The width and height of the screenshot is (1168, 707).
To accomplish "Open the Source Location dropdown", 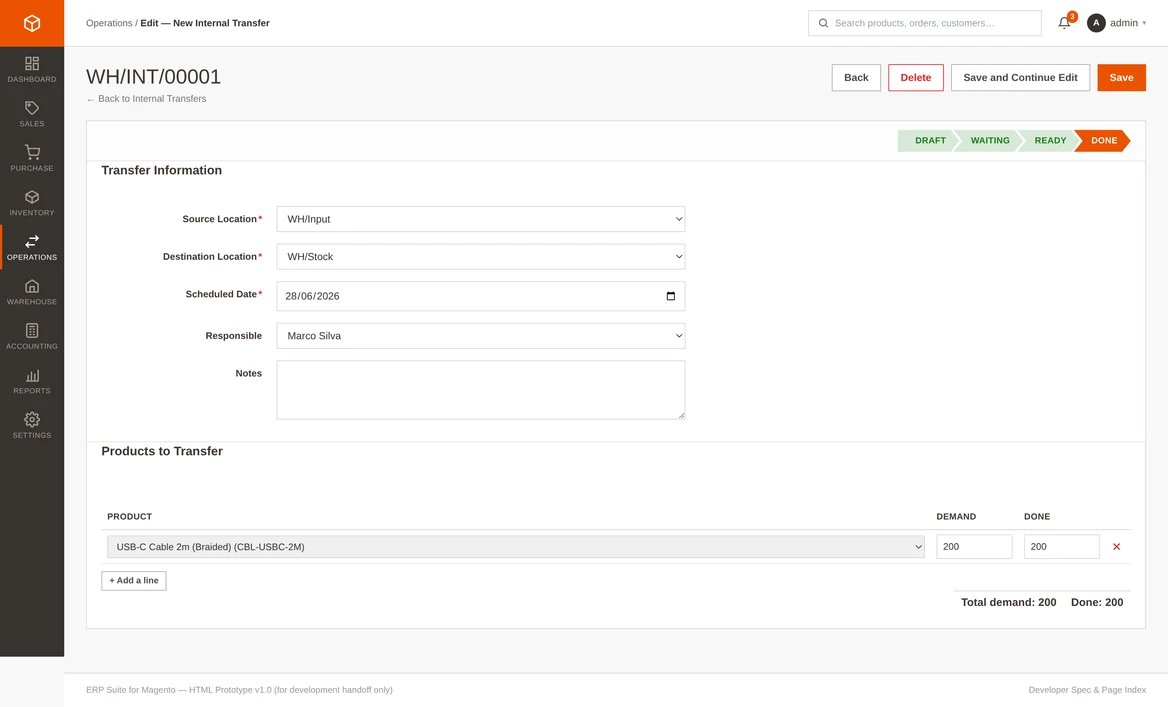I will pos(480,219).
